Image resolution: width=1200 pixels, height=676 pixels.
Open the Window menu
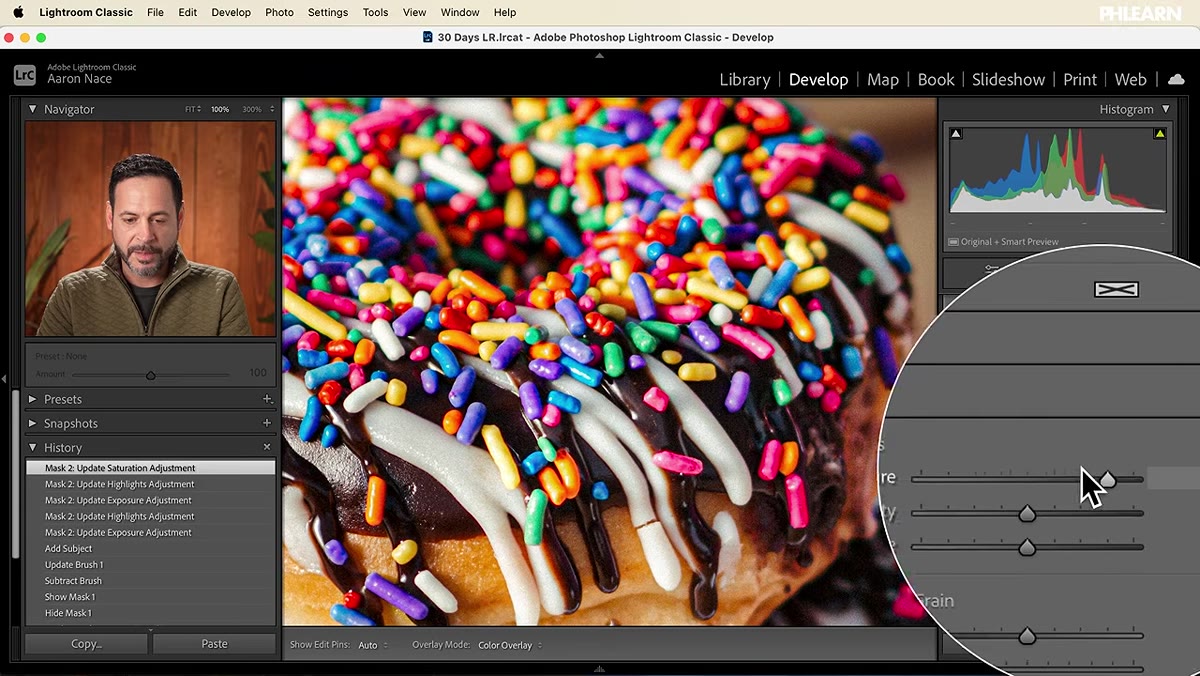point(460,12)
